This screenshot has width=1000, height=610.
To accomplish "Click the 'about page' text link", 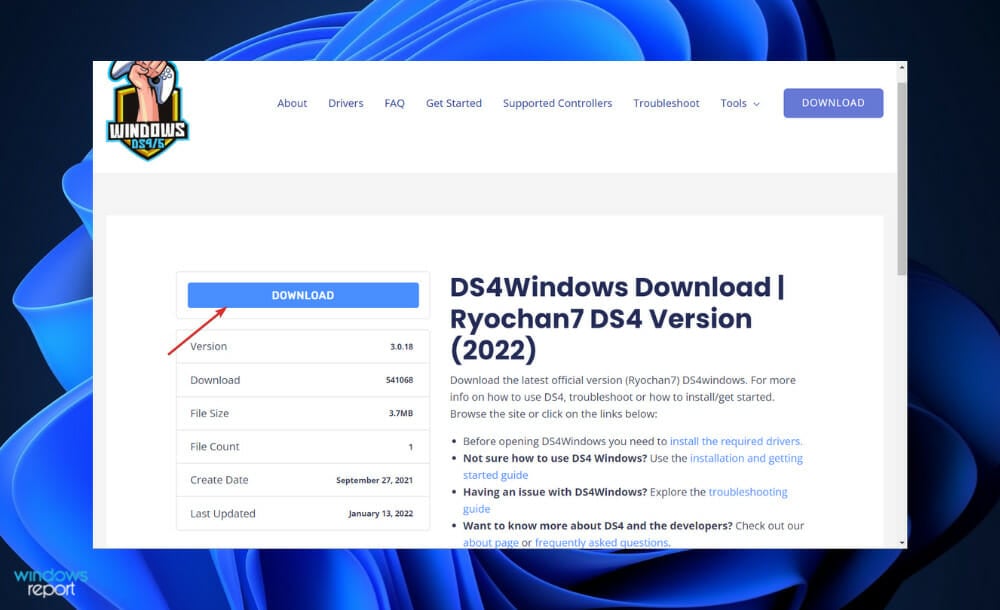I will tap(490, 543).
